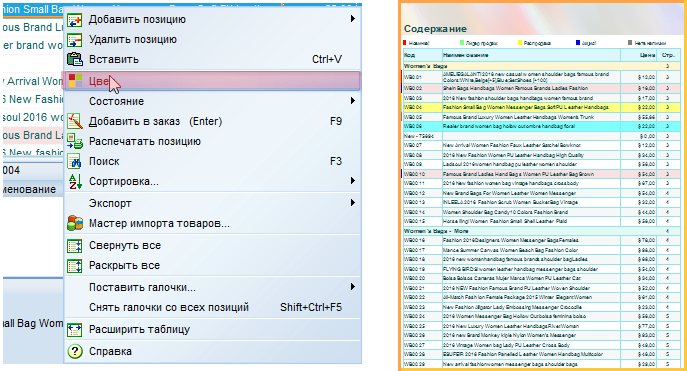Click the yellow Распродажа legend swatch
The height and width of the screenshot is (371, 687).
click(x=520, y=43)
